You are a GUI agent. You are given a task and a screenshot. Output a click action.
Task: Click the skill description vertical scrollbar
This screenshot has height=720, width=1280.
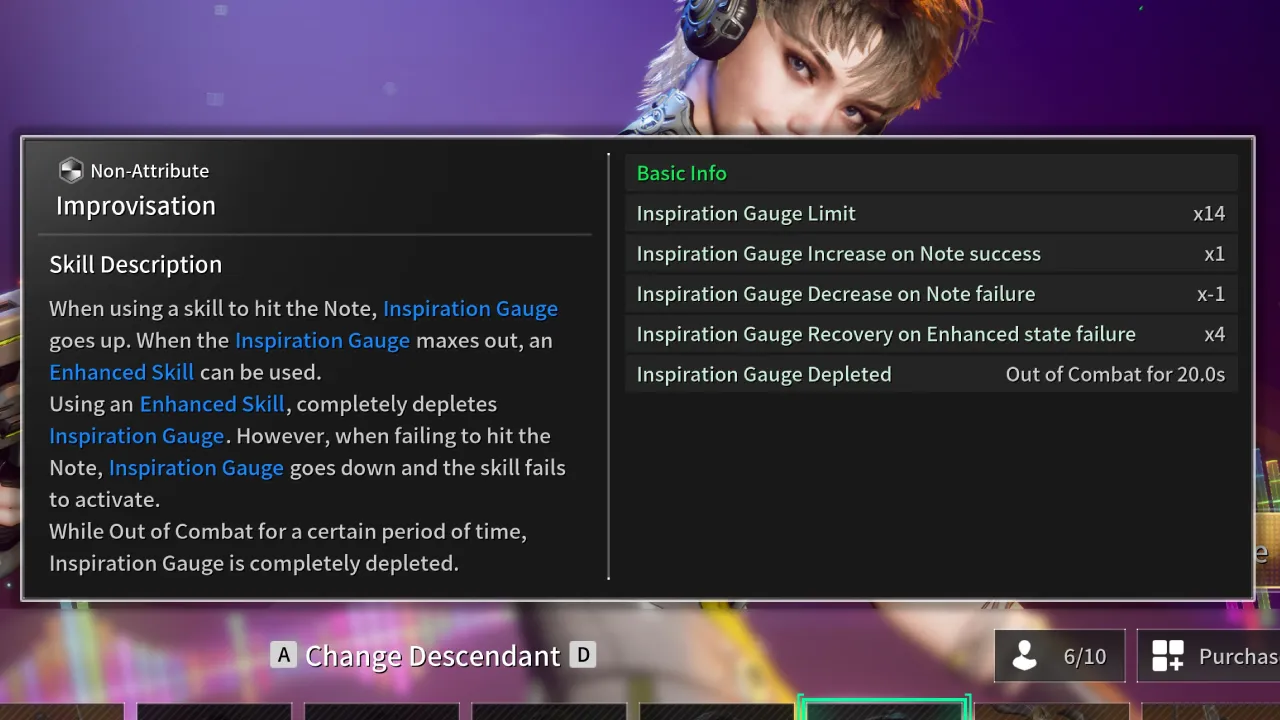coord(608,366)
